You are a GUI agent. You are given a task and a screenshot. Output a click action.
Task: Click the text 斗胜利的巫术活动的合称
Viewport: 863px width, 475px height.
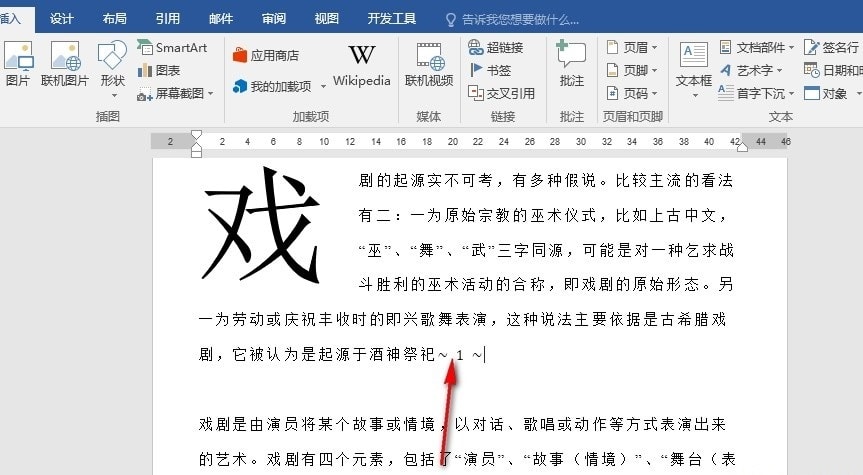451,285
